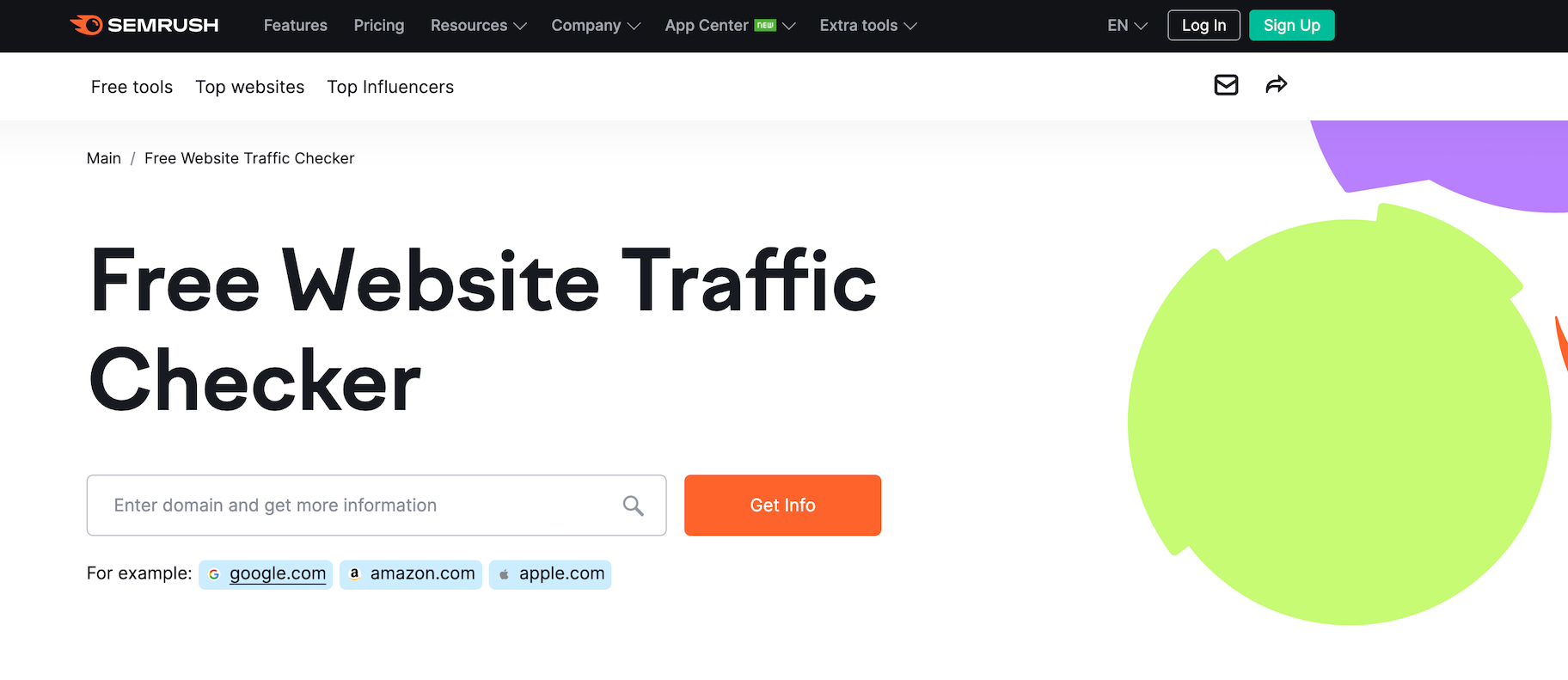The image size is (1568, 680).
Task: Click the Semrush logo
Action: tap(144, 25)
